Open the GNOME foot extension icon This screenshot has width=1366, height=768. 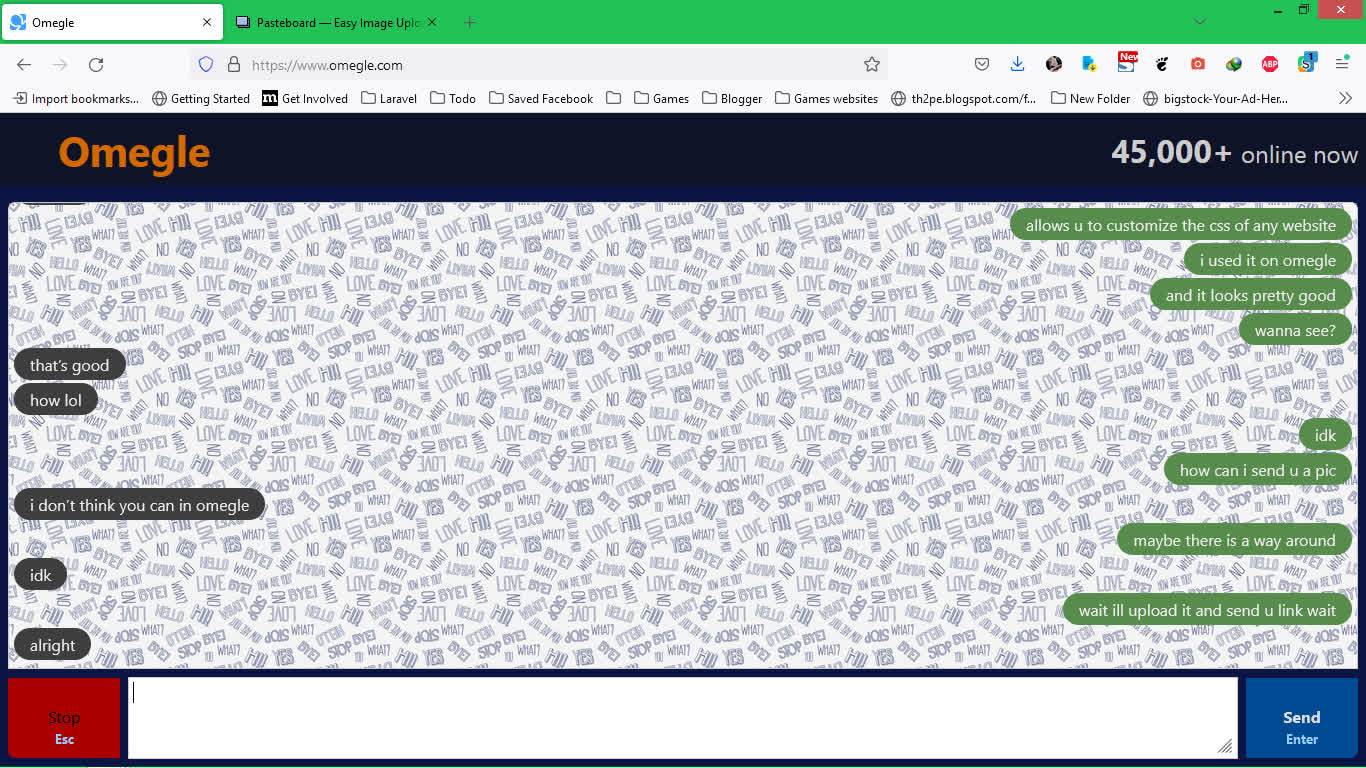(x=1162, y=64)
